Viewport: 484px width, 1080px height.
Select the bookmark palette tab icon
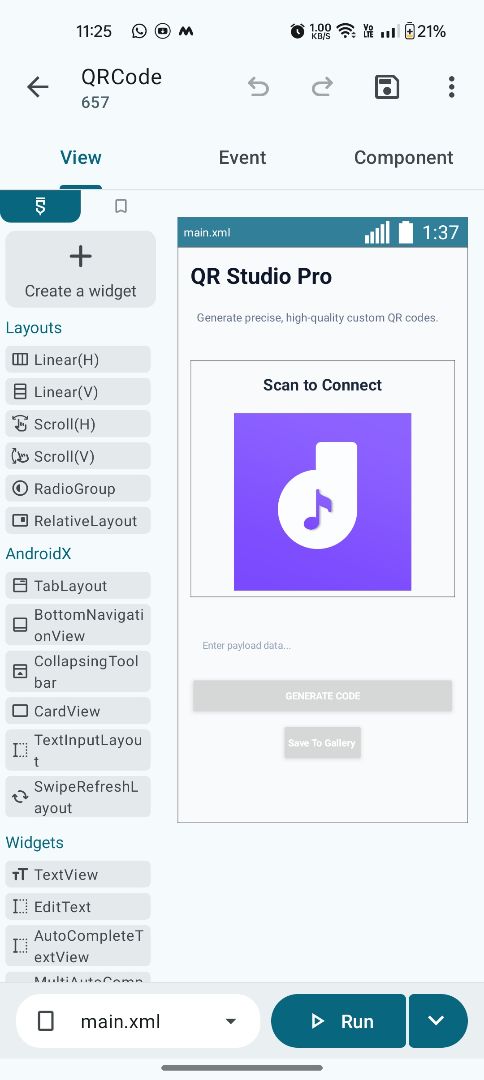pos(120,206)
